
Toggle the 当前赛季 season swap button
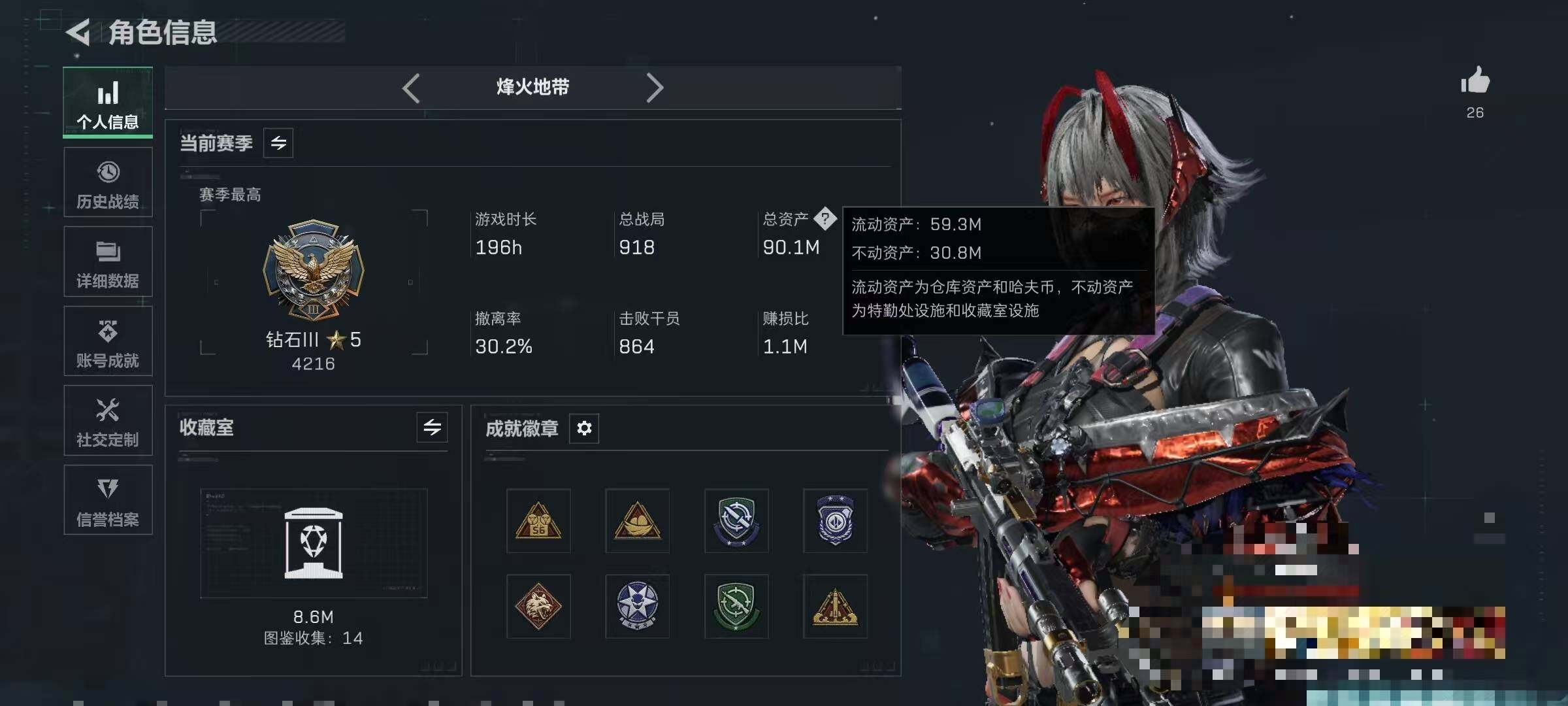[x=278, y=143]
